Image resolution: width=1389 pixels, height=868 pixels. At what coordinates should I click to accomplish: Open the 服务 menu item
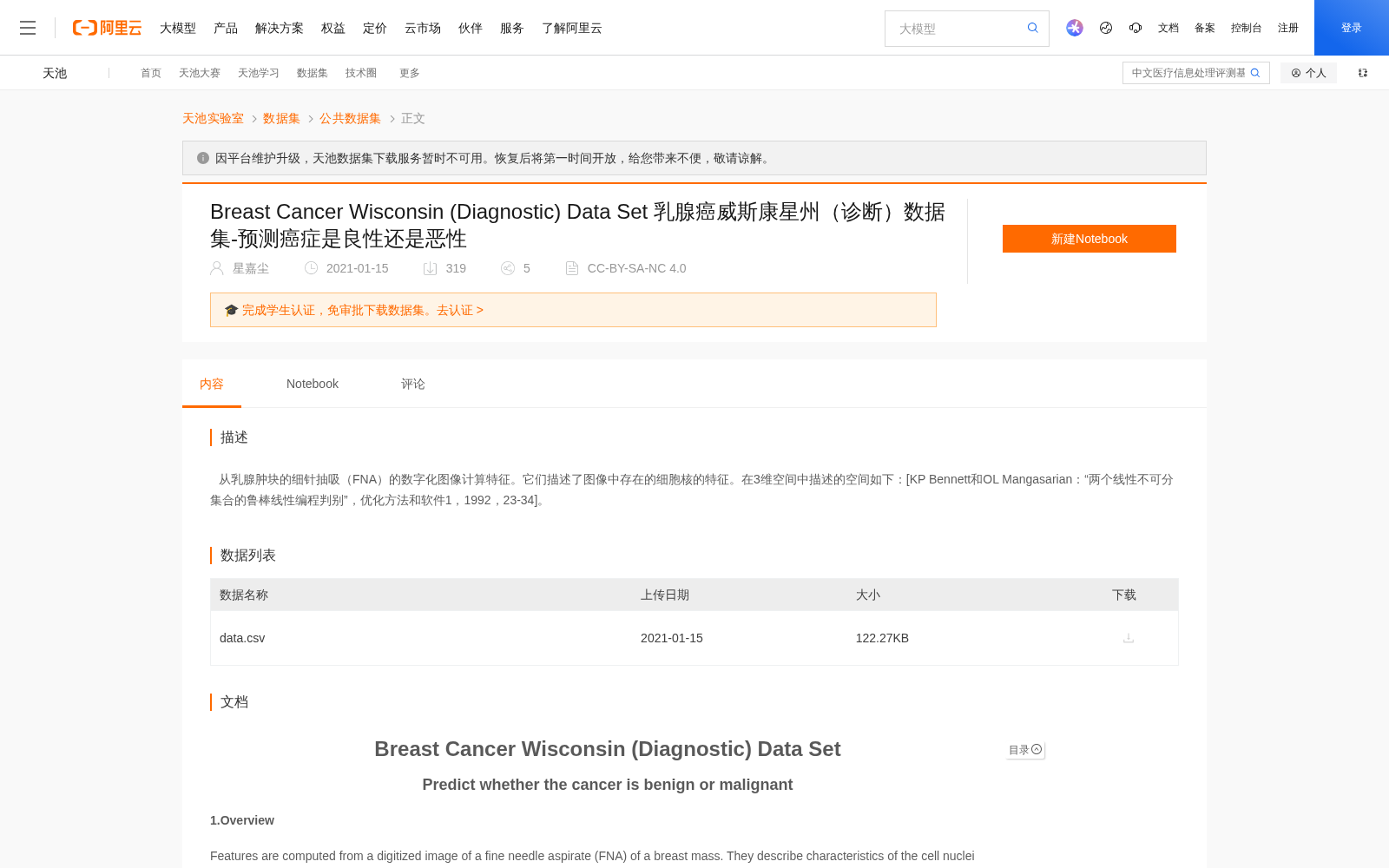(512, 28)
